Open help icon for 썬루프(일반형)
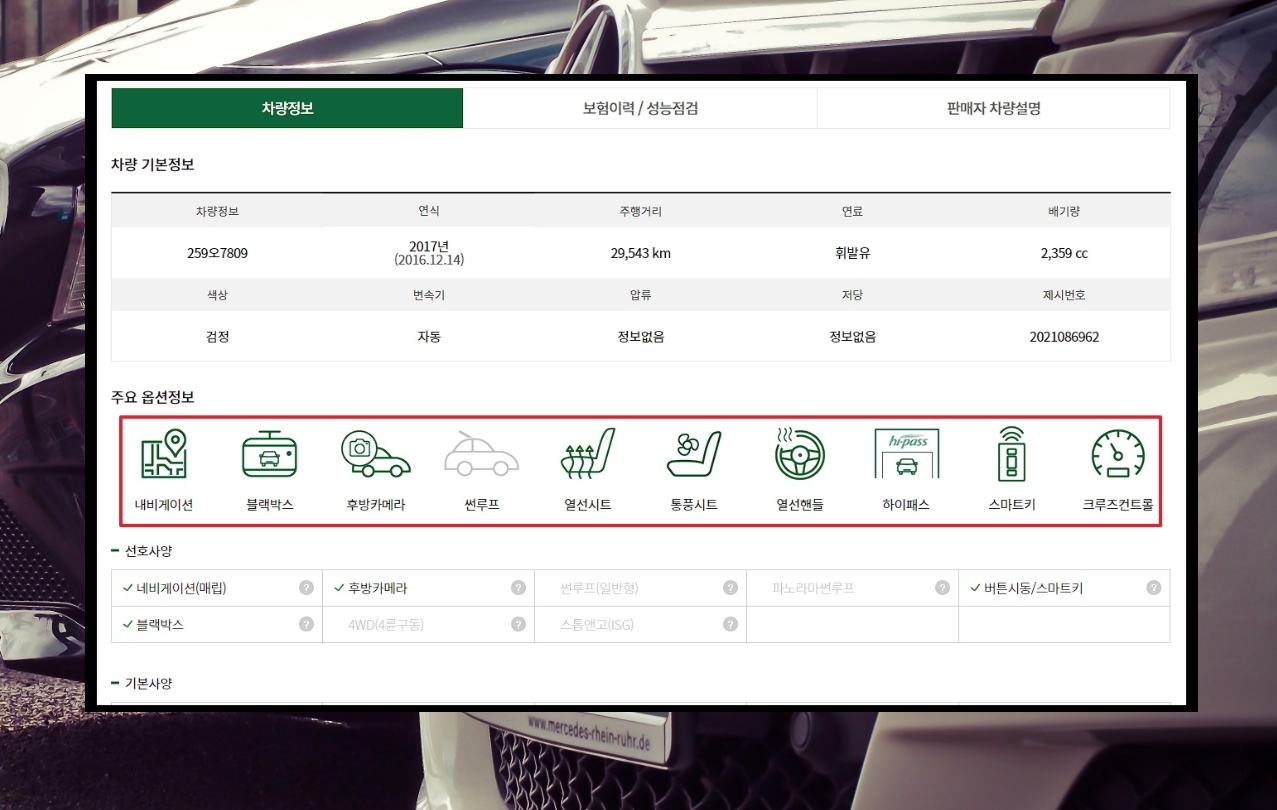Screen dimensions: 1277x810 pos(730,588)
